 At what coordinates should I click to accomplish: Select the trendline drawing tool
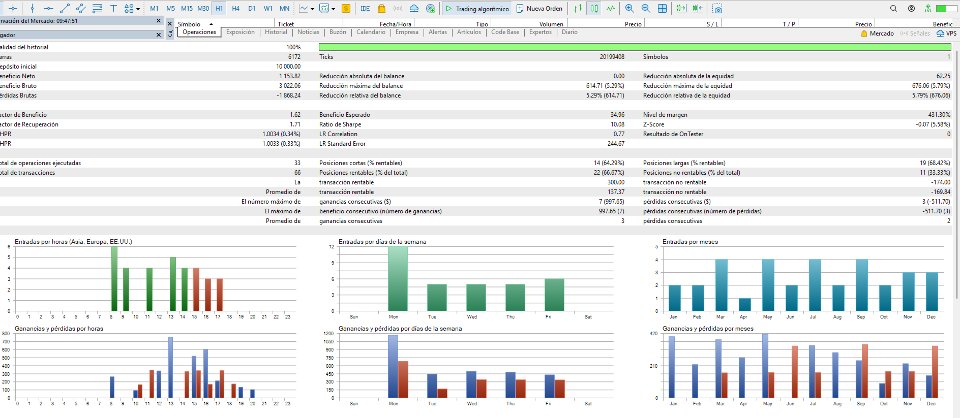click(x=65, y=9)
